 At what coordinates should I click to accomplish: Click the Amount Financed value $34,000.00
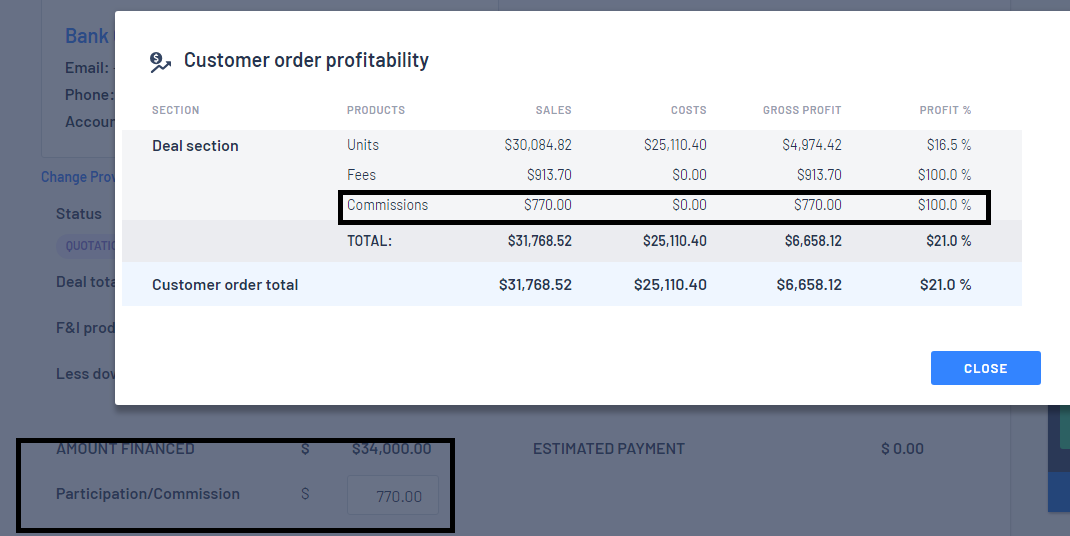[x=391, y=449]
